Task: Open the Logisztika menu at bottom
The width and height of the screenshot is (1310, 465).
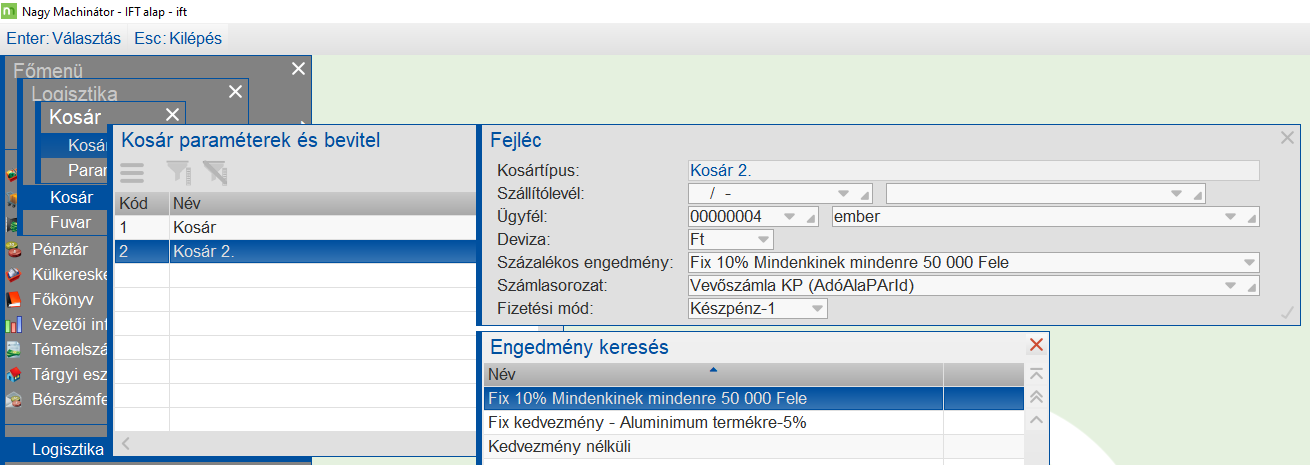Action: (x=68, y=449)
